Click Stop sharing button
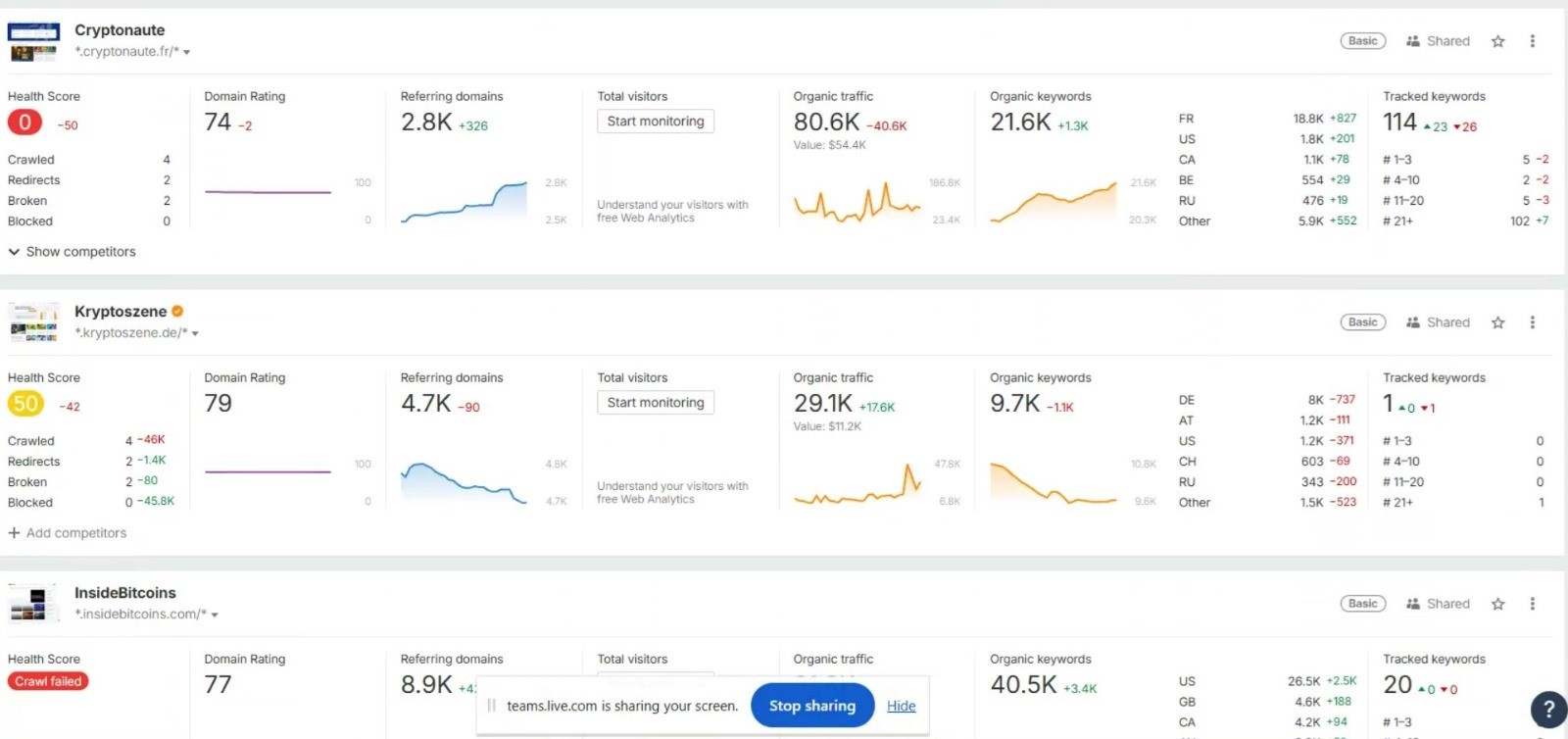 click(812, 706)
